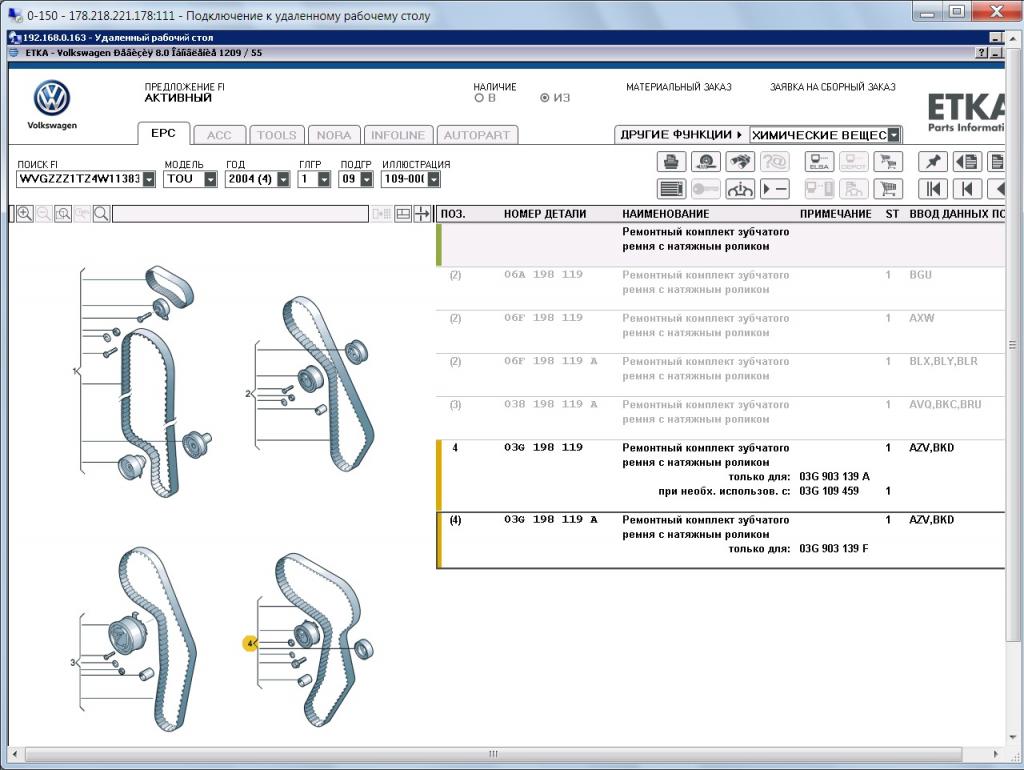The width and height of the screenshot is (1024, 770).
Task: Click the info steering wheel icon
Action: pos(739,189)
